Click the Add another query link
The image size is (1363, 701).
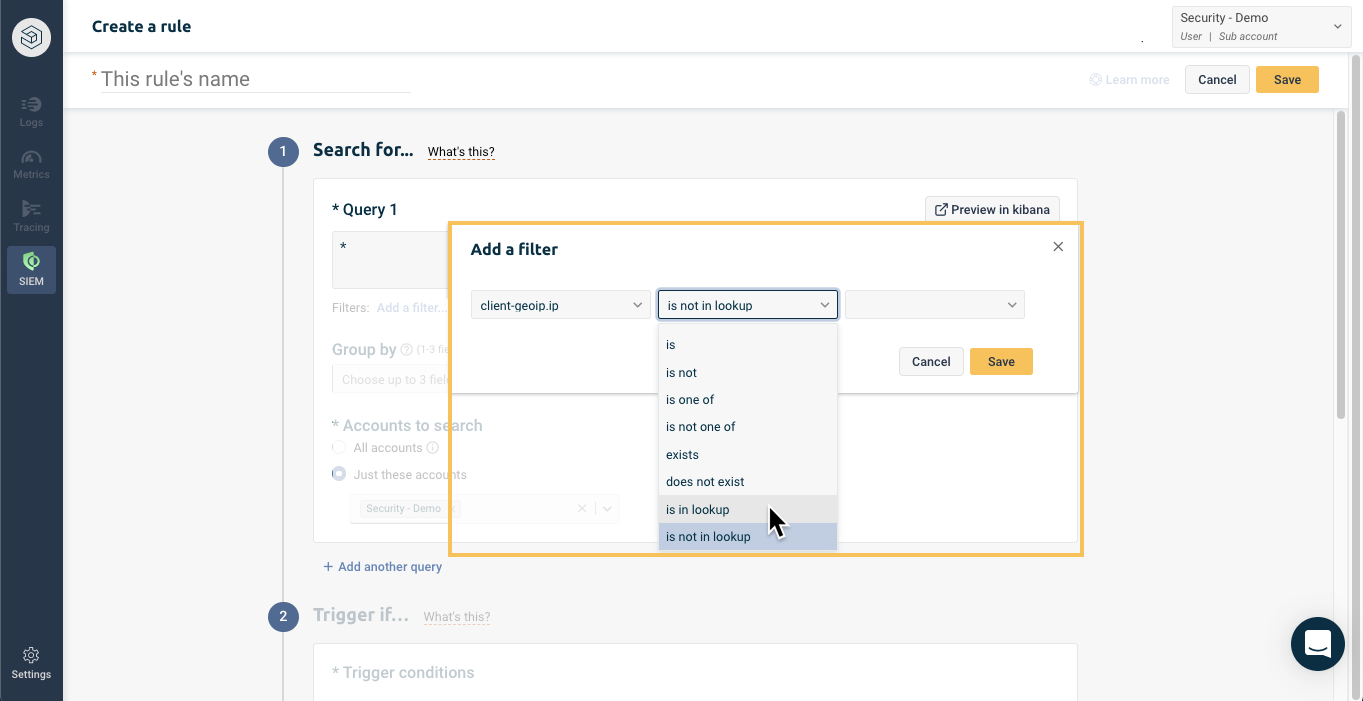(x=382, y=566)
